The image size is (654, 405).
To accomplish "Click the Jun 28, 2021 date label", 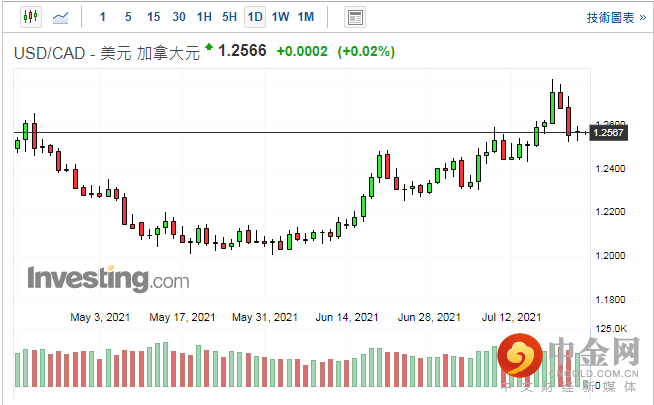I will (429, 317).
